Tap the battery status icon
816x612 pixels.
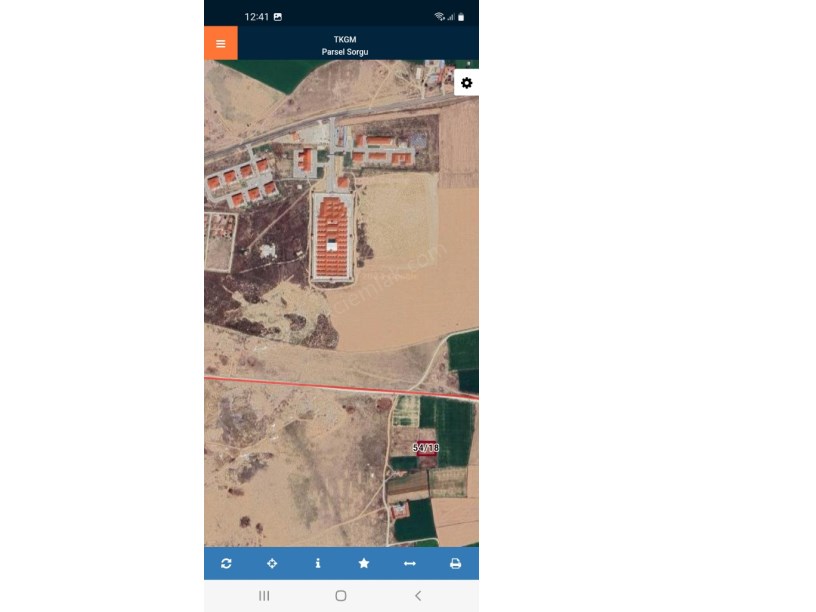(461, 17)
